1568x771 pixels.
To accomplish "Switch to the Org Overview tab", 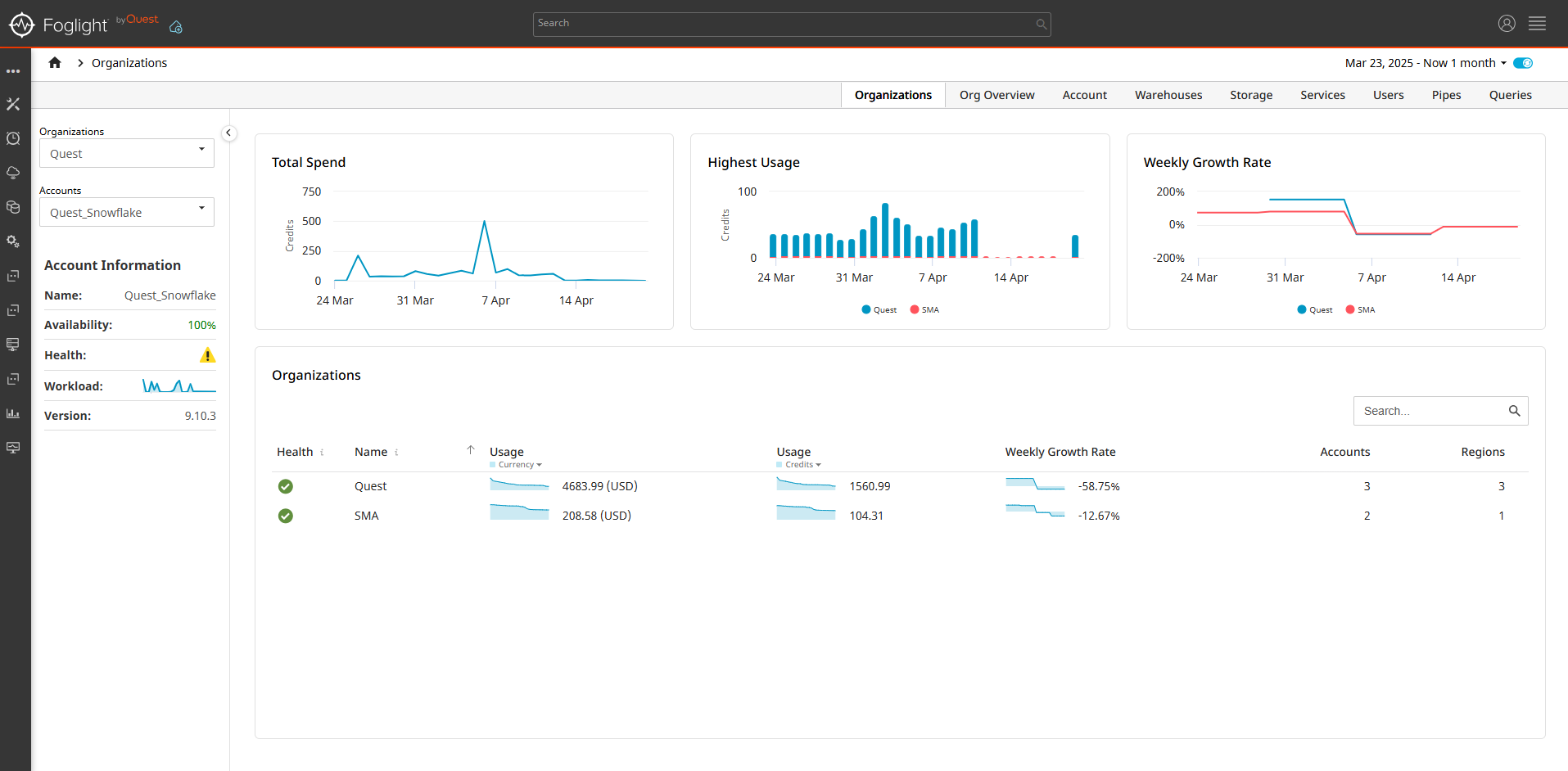I will point(997,95).
